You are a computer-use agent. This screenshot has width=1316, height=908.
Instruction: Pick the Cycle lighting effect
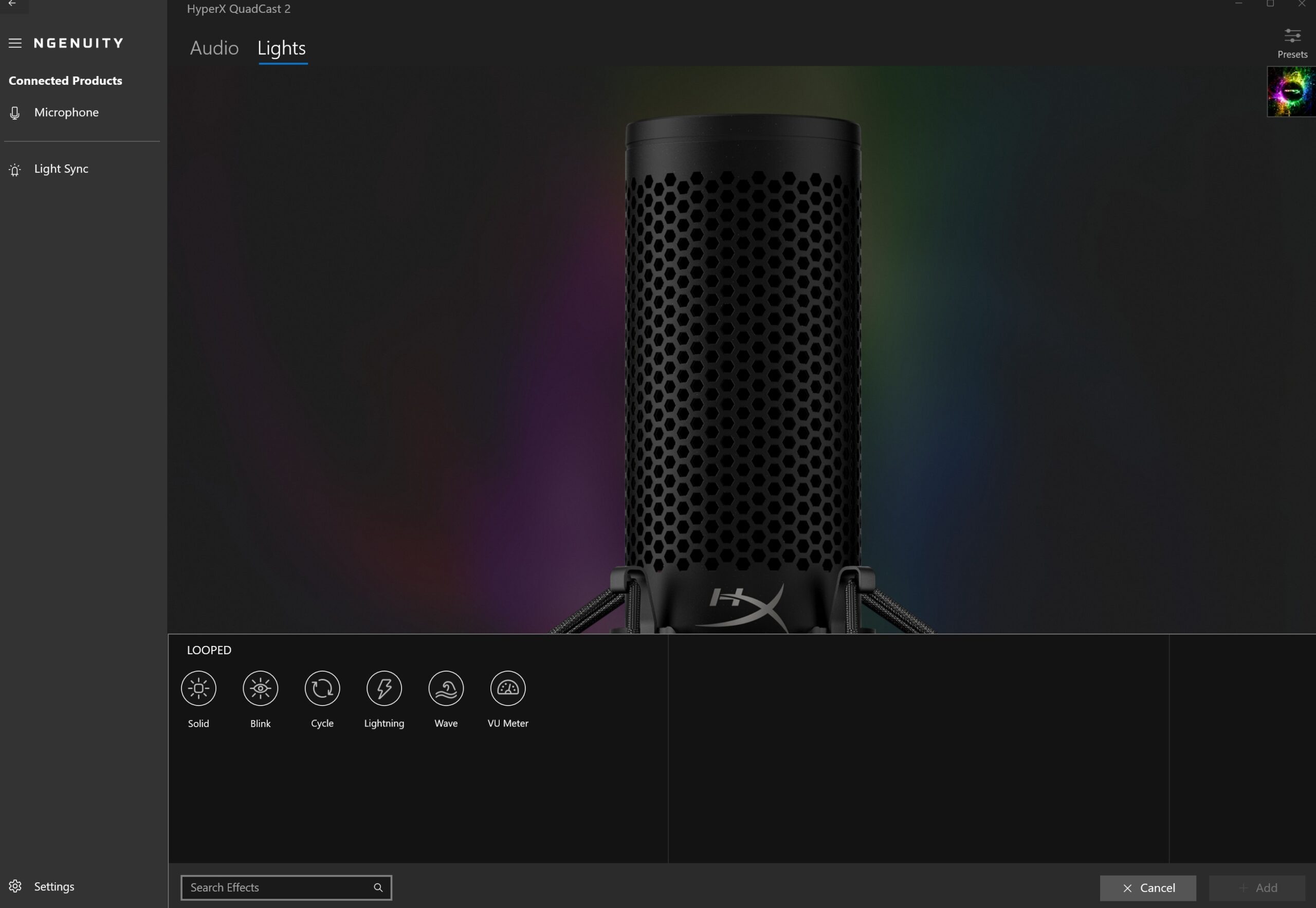pyautogui.click(x=322, y=688)
